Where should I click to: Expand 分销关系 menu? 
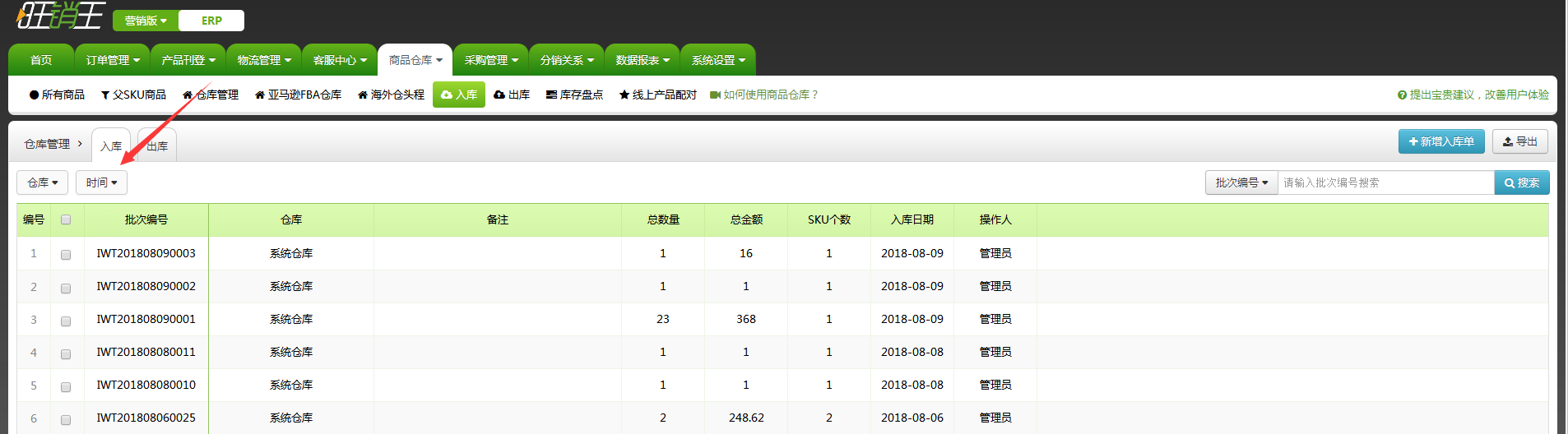pos(567,60)
